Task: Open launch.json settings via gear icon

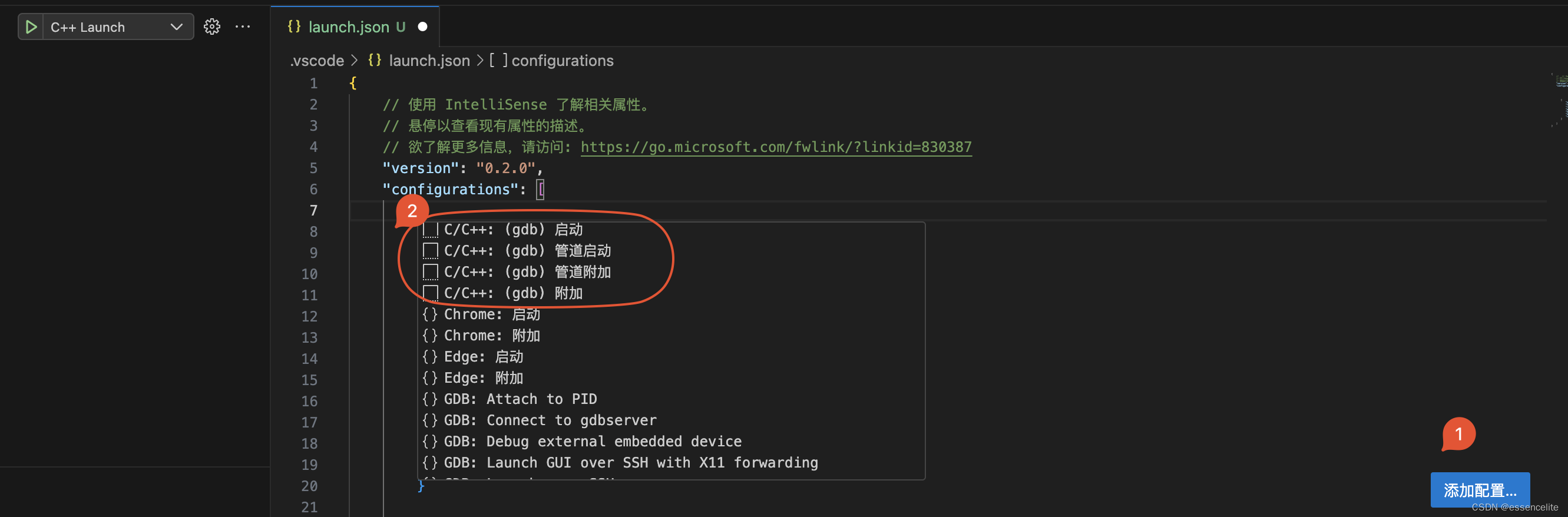Action: (212, 26)
